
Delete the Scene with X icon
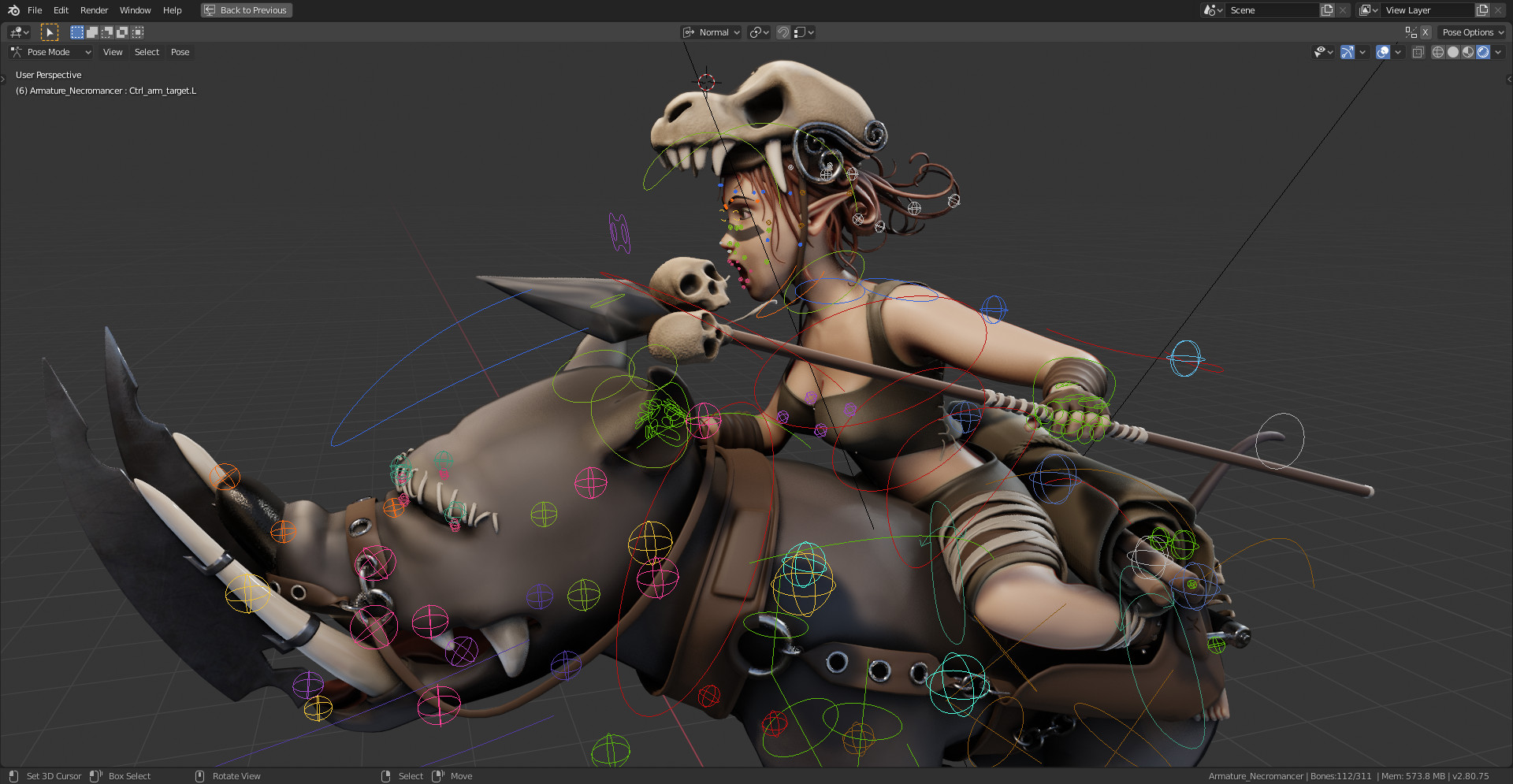[x=1343, y=10]
